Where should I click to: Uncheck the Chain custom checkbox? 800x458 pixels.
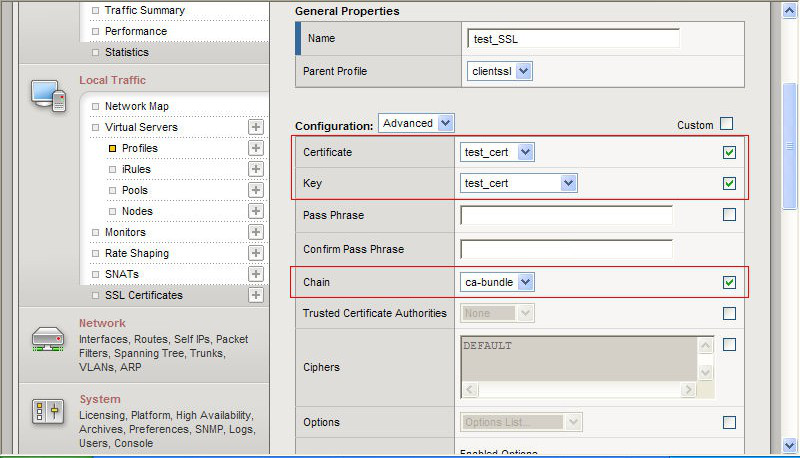pyautogui.click(x=729, y=282)
